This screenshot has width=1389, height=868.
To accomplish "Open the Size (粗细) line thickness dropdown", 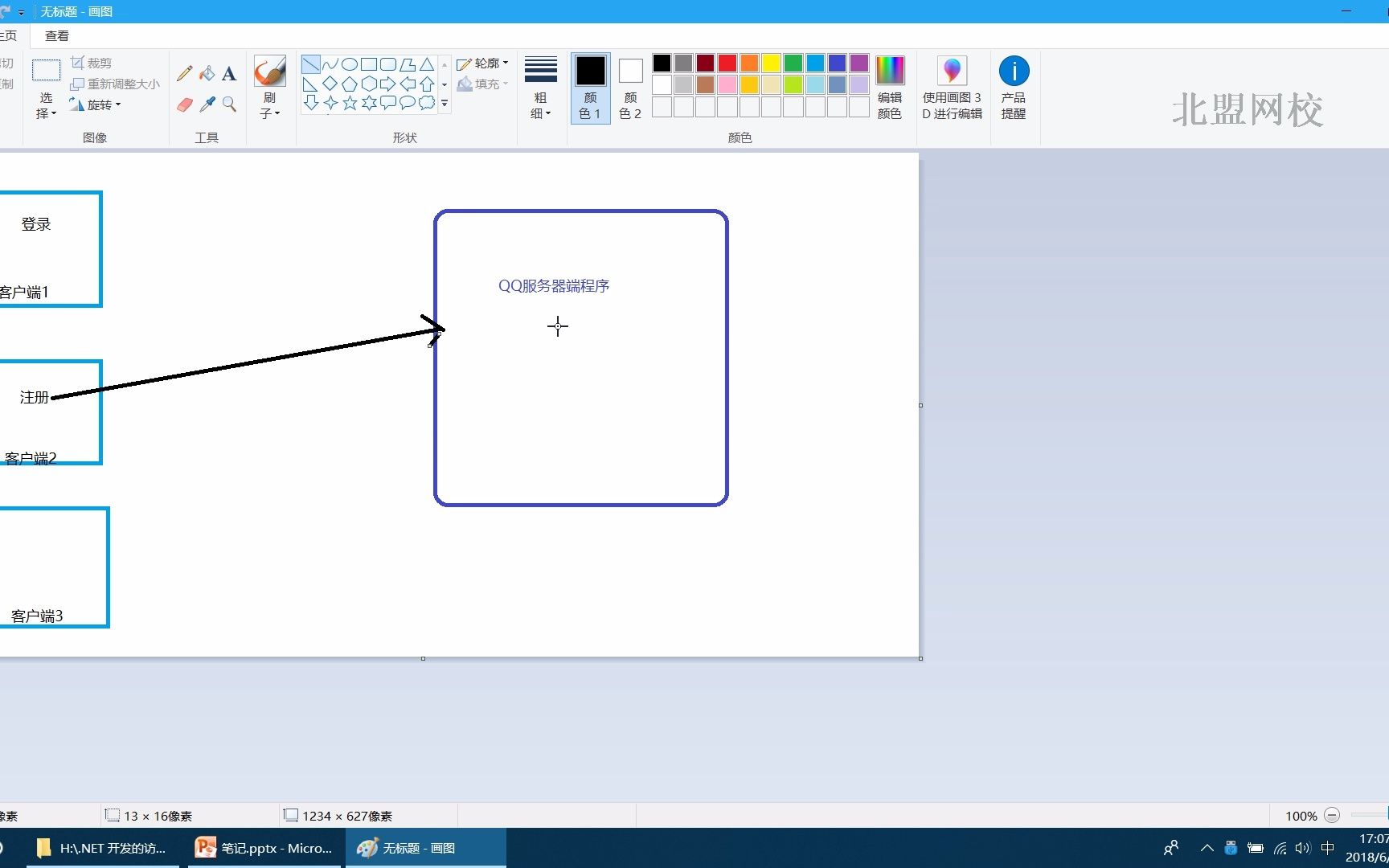I will [x=541, y=88].
